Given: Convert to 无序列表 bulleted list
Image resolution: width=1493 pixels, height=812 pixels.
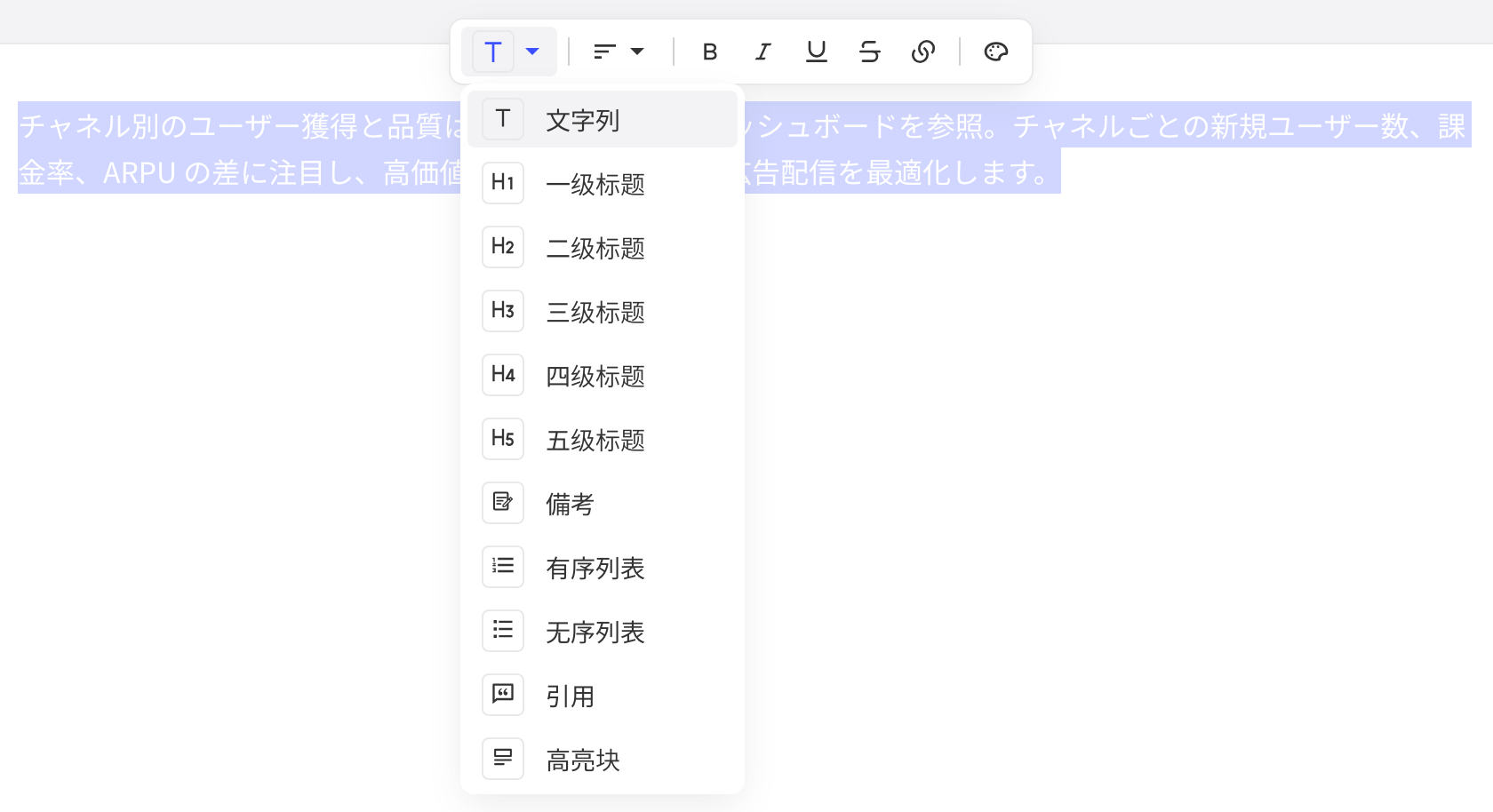Looking at the screenshot, I should click(x=603, y=631).
